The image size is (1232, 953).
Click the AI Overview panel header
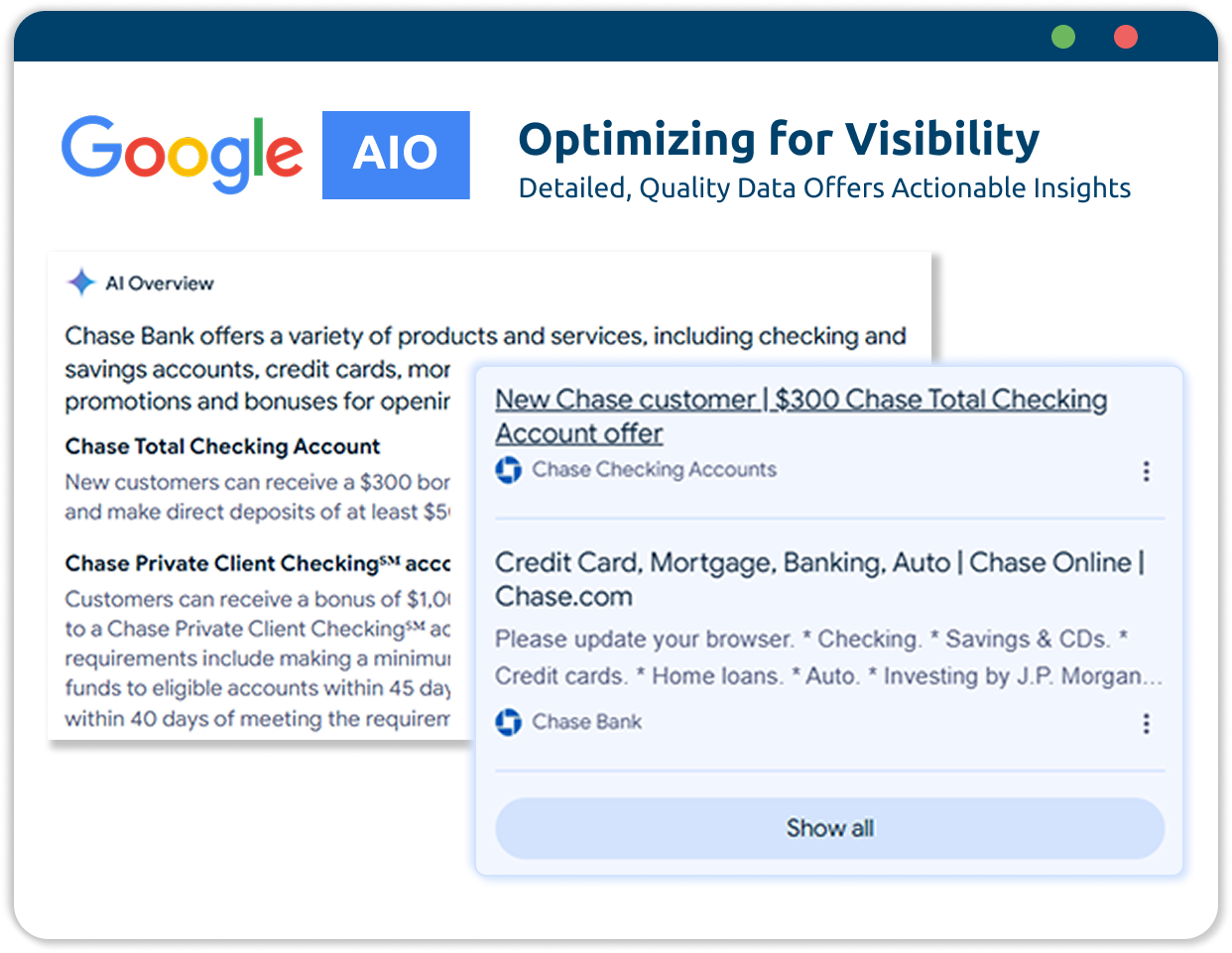click(x=140, y=282)
